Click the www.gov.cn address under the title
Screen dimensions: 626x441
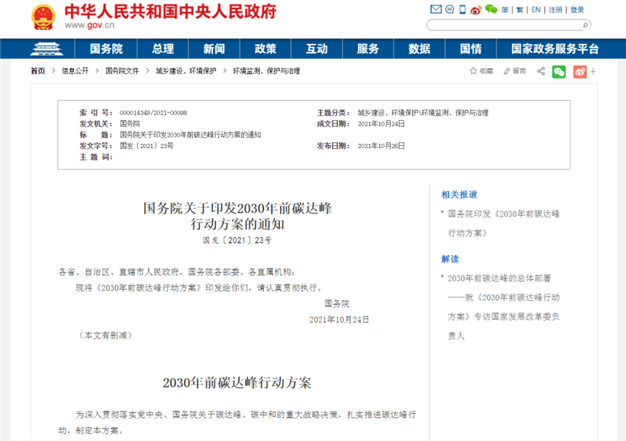tap(89, 25)
